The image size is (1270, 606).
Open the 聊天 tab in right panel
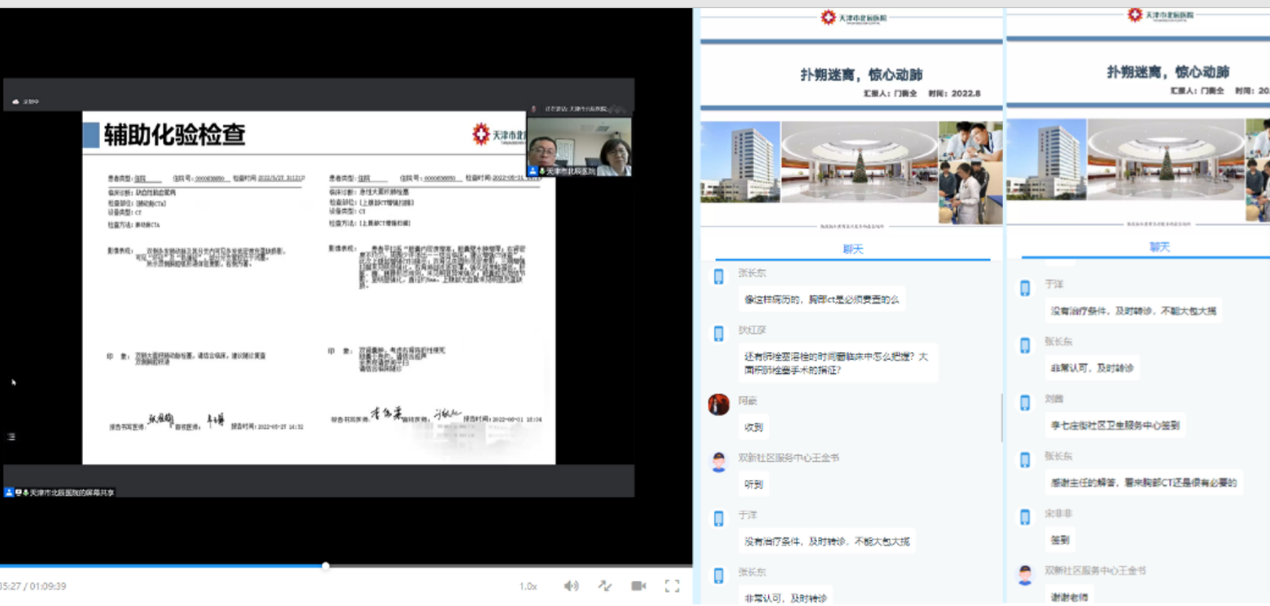tap(1159, 247)
